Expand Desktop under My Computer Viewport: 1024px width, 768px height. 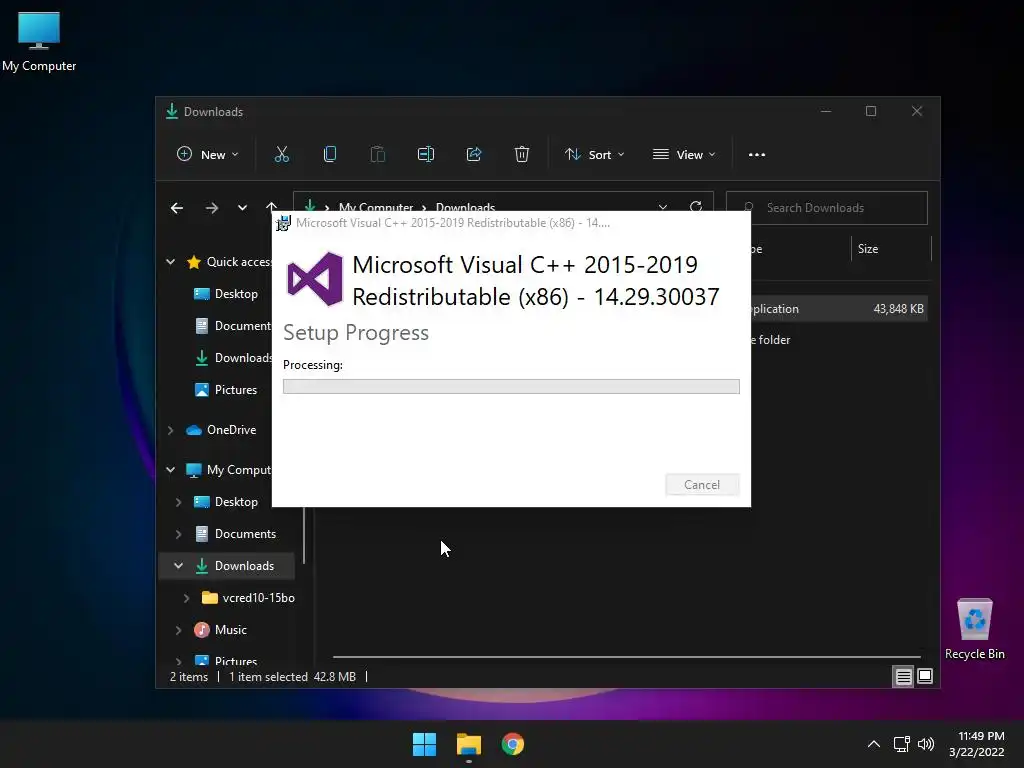(178, 502)
